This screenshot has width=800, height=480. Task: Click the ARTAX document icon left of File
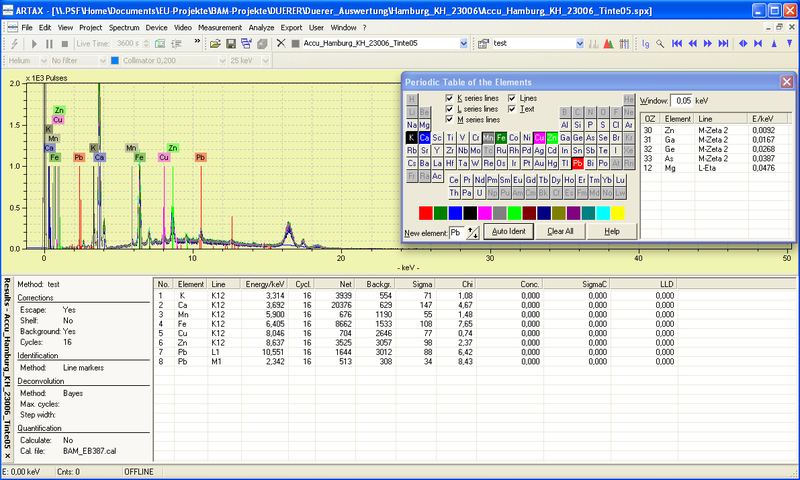(x=12, y=28)
